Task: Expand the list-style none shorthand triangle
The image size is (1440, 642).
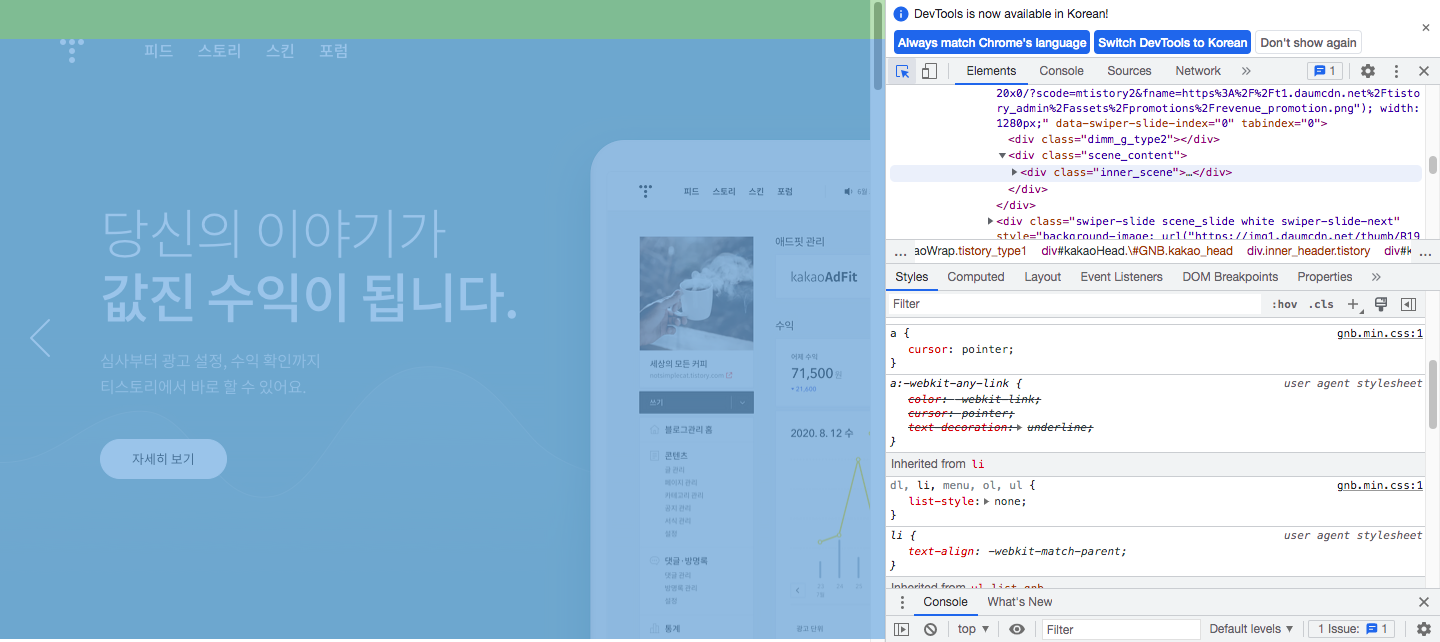Action: (x=987, y=502)
